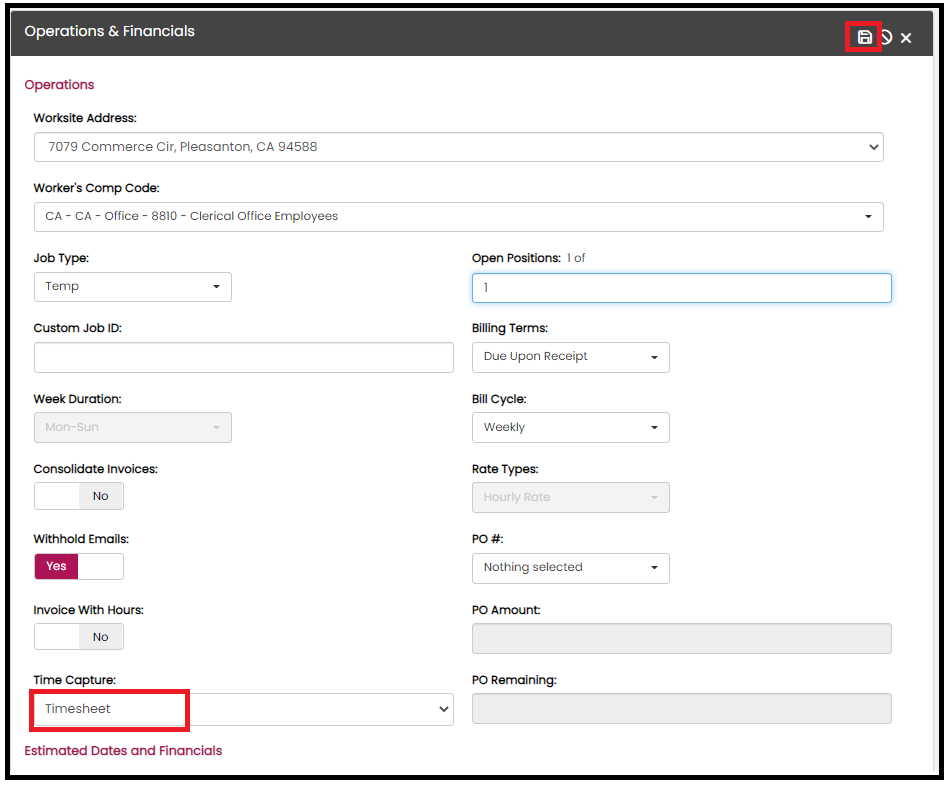Screen dimensions: 945x785
Task: Click the save disk icon in header
Action: pyautogui.click(x=865, y=37)
